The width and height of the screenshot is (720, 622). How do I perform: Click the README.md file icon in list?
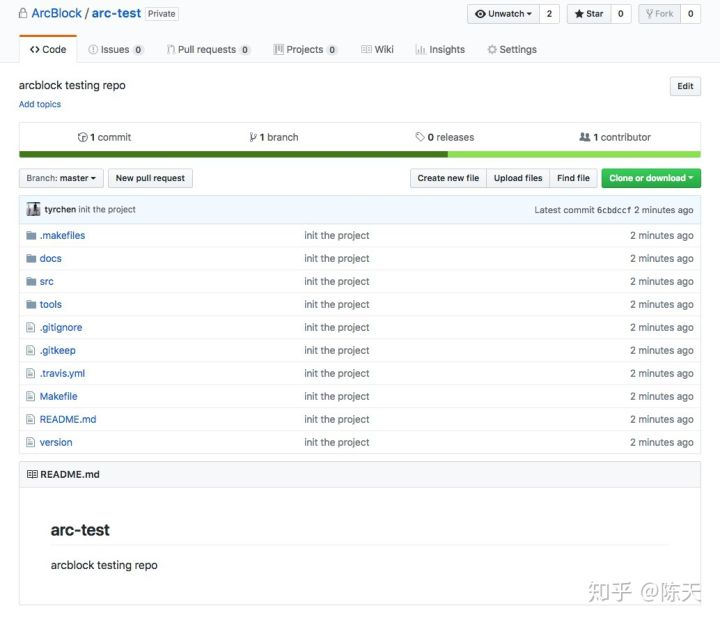(x=31, y=419)
